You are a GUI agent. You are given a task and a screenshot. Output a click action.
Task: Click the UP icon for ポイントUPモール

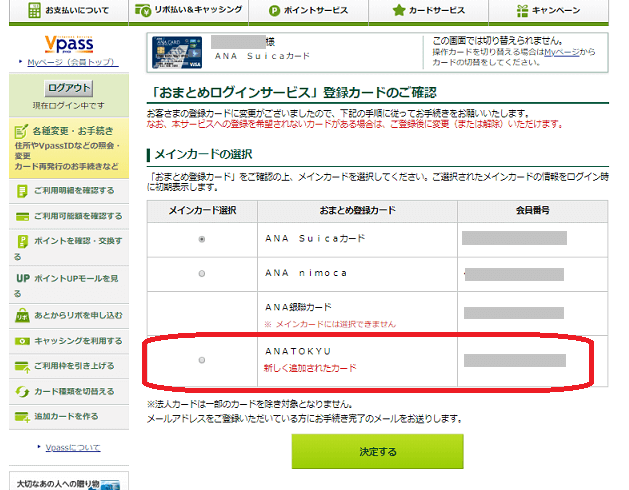pos(23,279)
